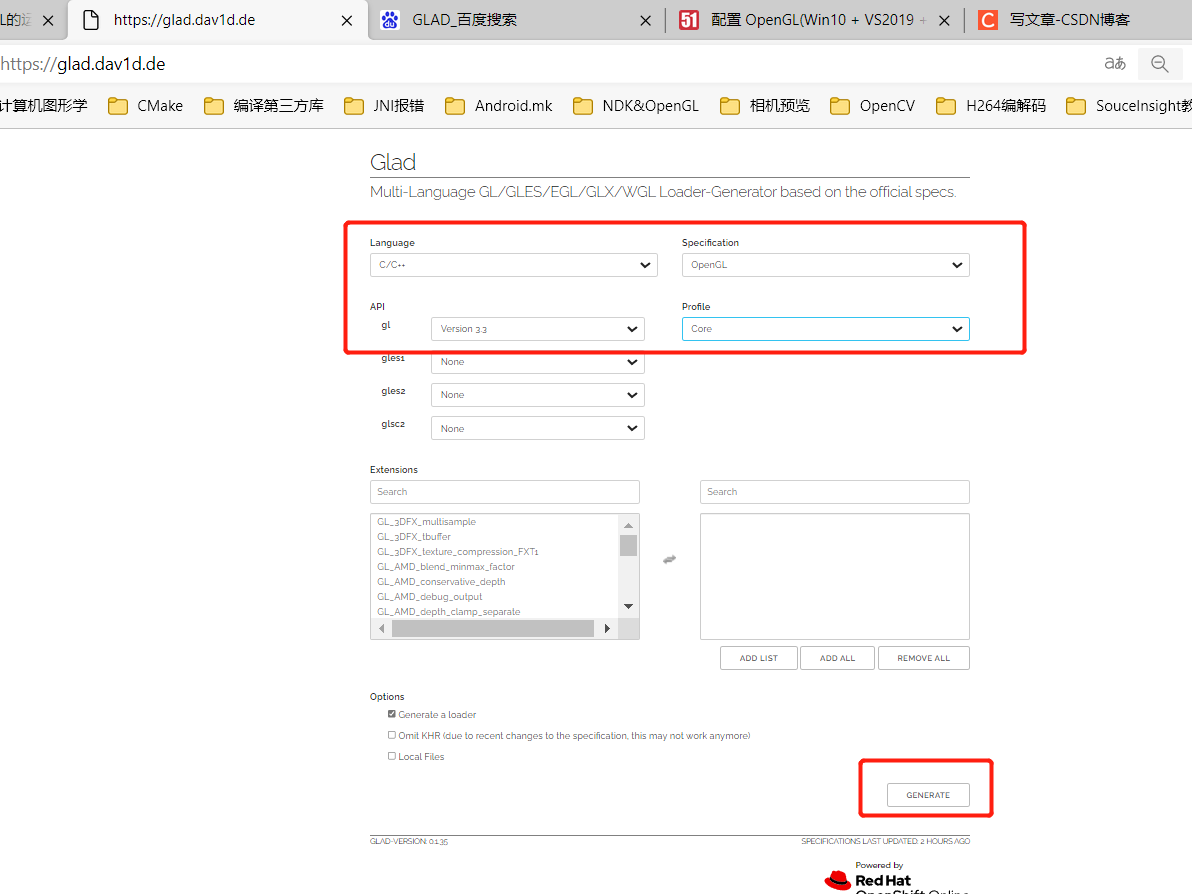Select GL_AMD_blend_minmax_factor extension
The image size is (1192, 894).
(x=445, y=566)
